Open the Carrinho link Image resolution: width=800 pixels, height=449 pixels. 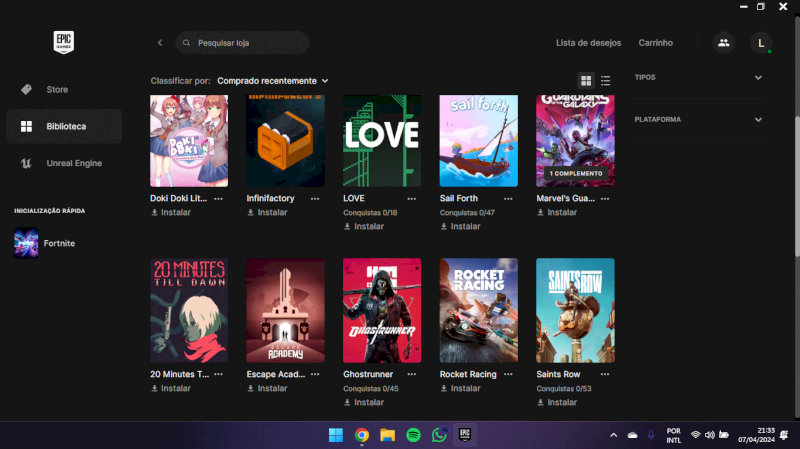click(x=655, y=43)
